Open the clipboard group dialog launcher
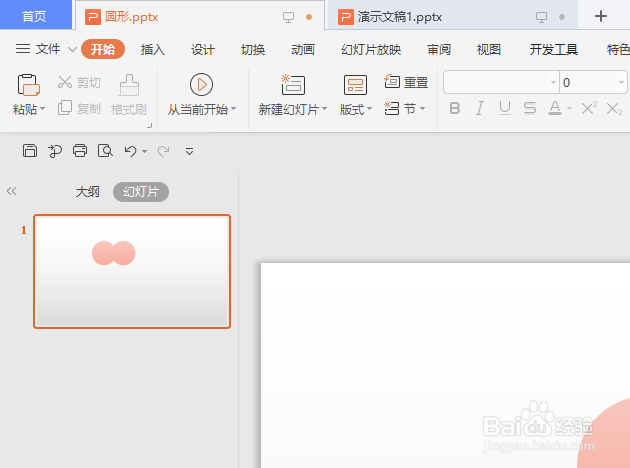Viewport: 630px width, 468px height. 149,126
